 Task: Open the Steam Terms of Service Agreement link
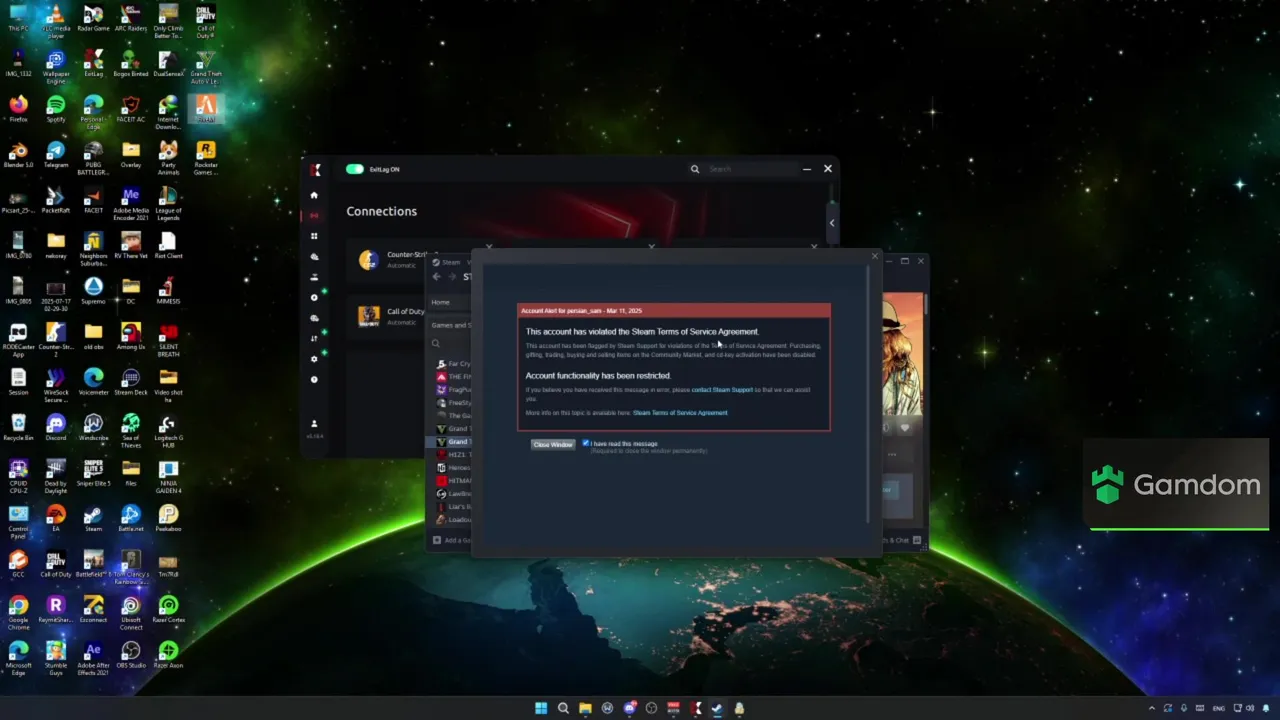coord(680,412)
